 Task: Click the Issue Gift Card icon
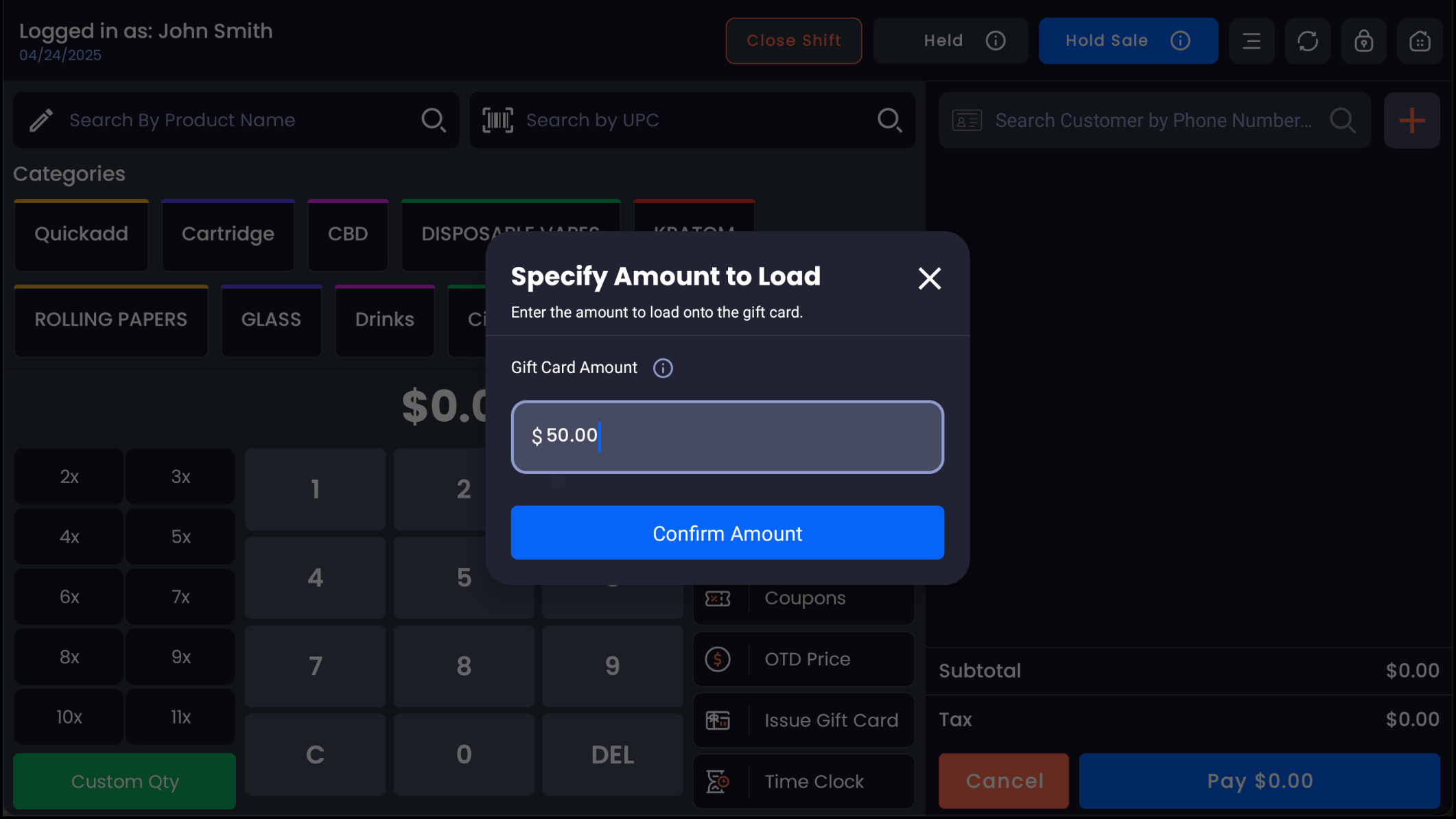click(x=718, y=720)
